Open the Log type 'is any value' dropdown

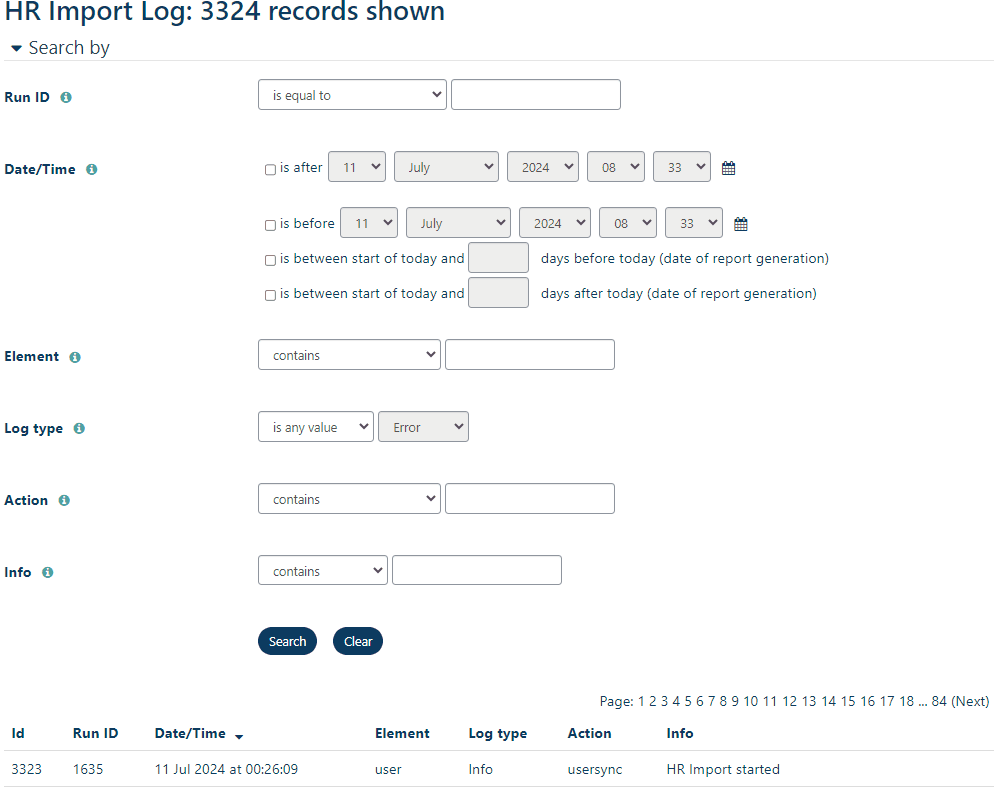315,427
